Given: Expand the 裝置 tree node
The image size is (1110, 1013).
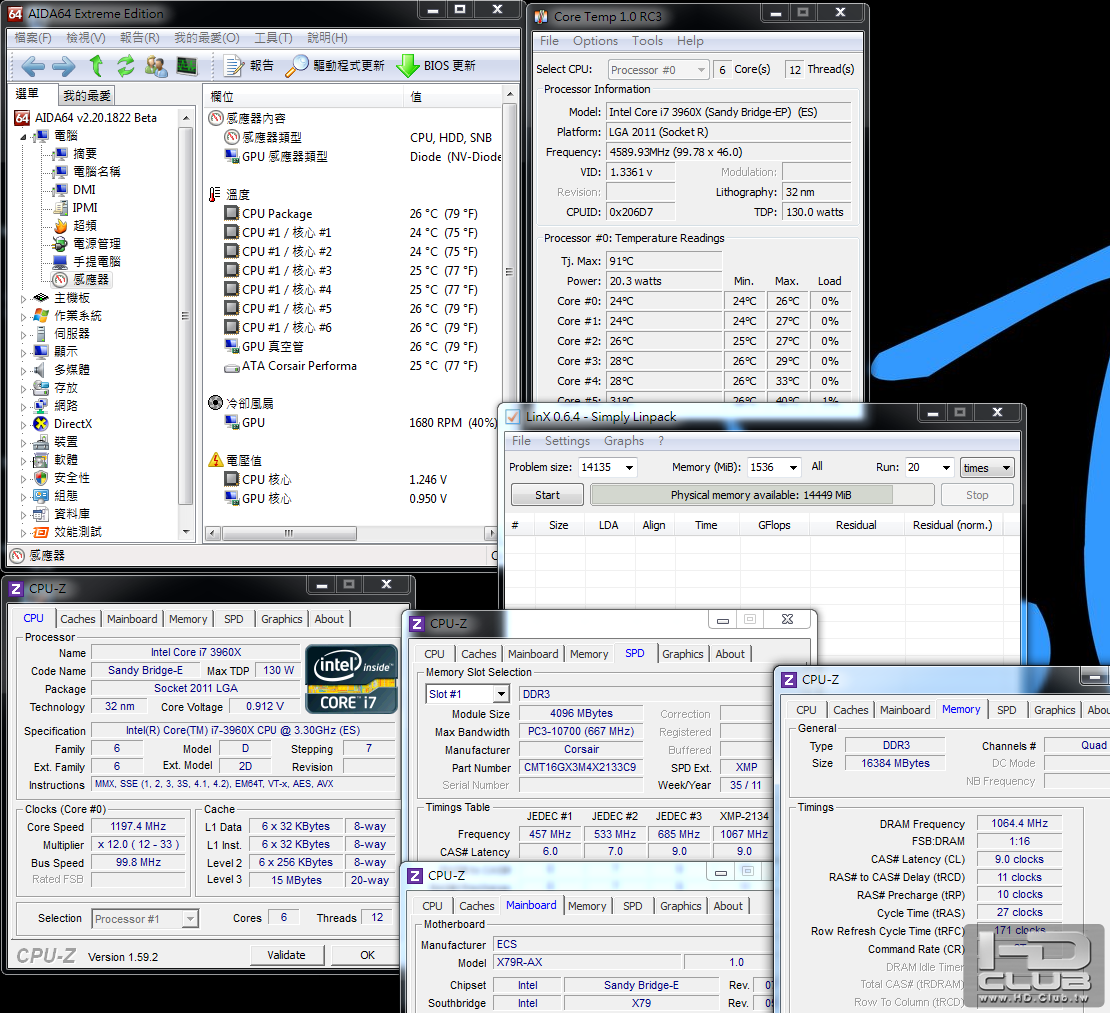Looking at the screenshot, I should (23, 442).
